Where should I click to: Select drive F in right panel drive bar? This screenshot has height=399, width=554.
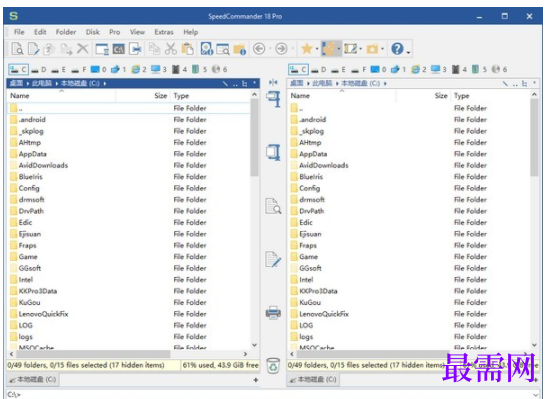click(359, 70)
